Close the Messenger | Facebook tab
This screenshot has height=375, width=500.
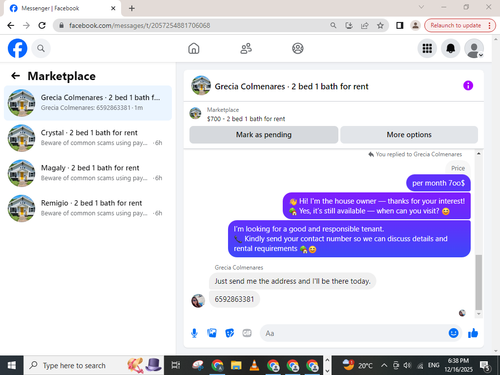click(113, 8)
